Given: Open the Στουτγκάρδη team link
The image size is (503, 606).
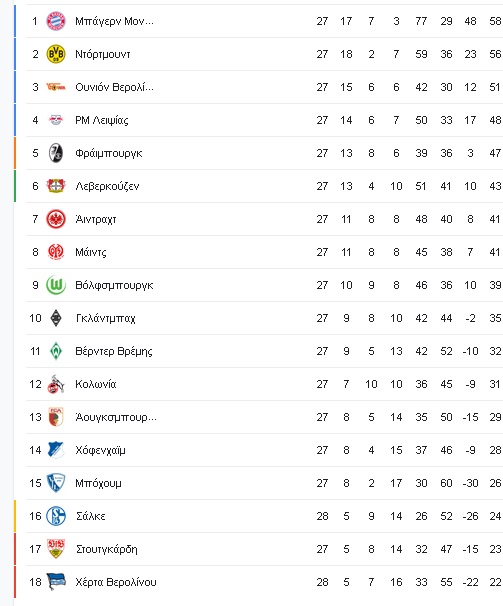Looking at the screenshot, I should pos(106,549).
